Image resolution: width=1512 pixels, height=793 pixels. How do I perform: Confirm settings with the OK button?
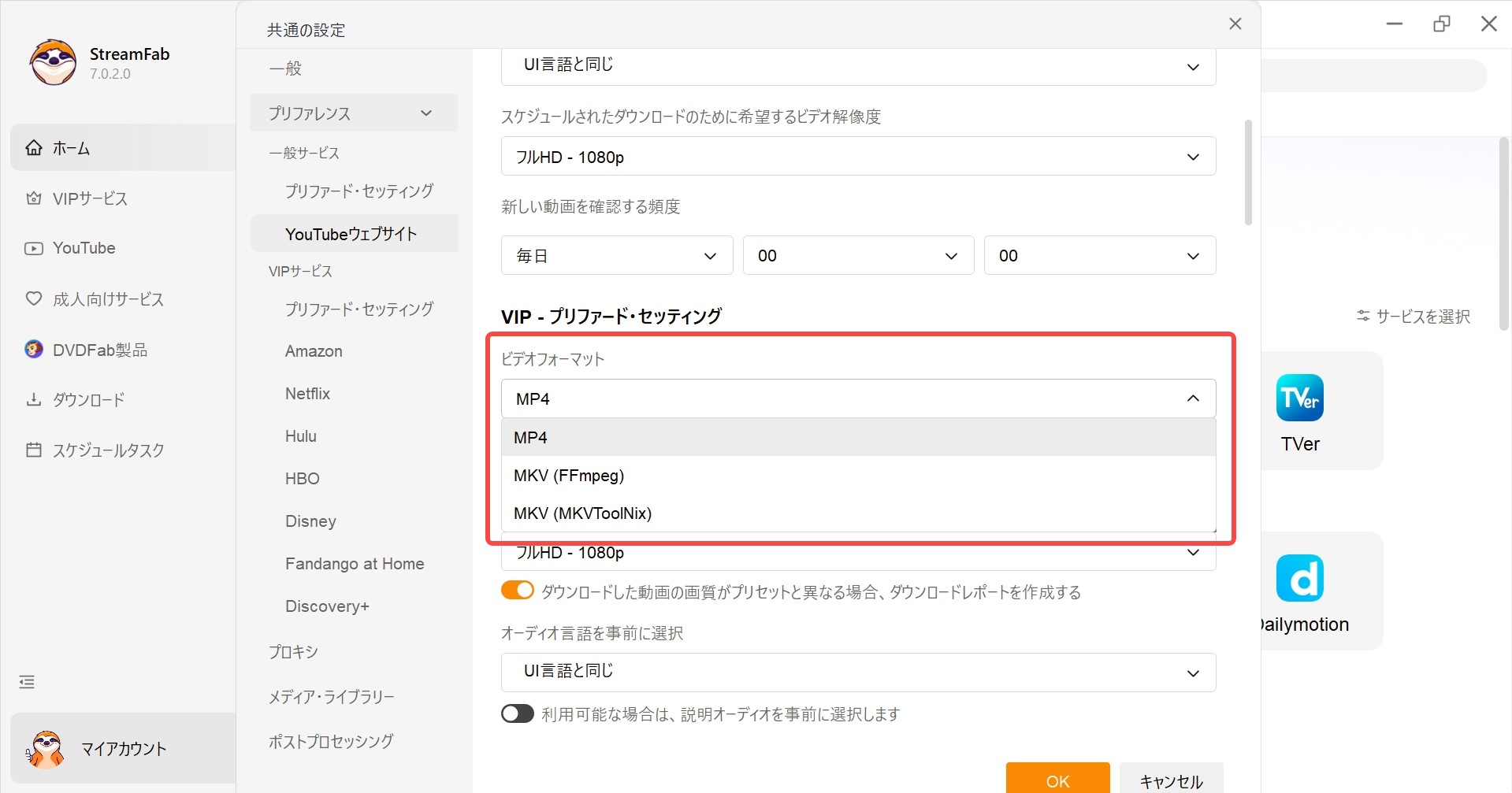(x=1057, y=777)
